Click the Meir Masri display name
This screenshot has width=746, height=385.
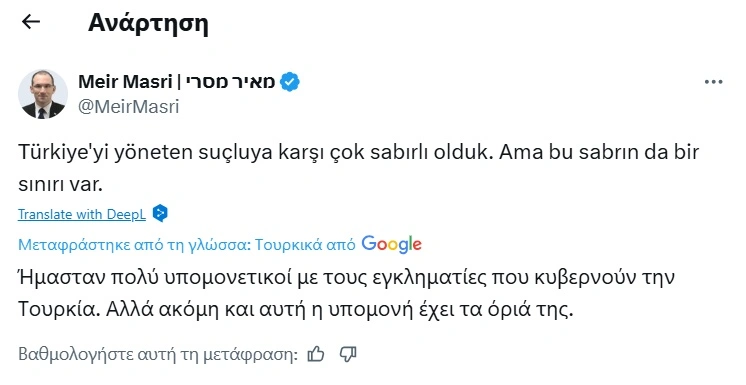point(125,82)
